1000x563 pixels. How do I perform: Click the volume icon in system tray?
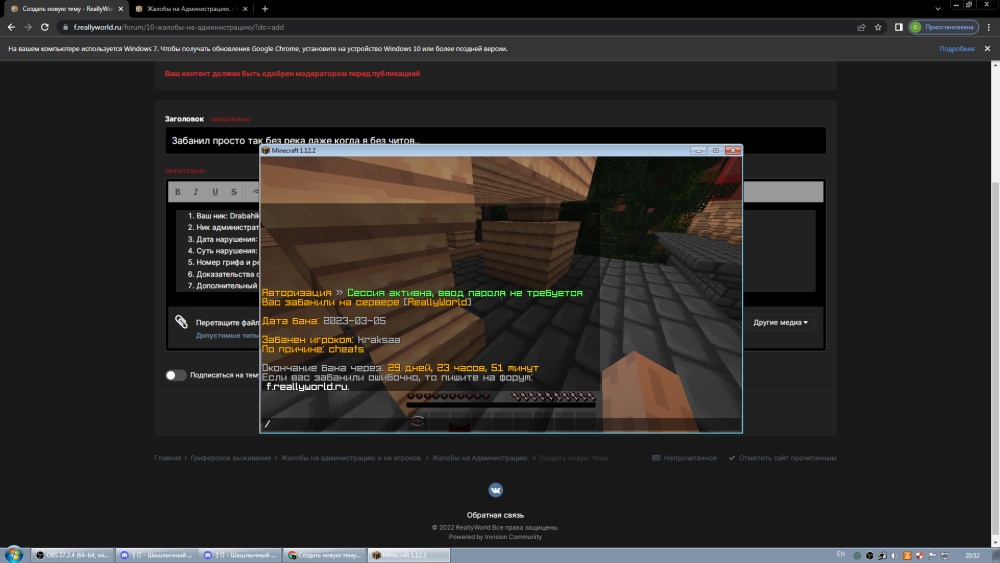(894, 555)
